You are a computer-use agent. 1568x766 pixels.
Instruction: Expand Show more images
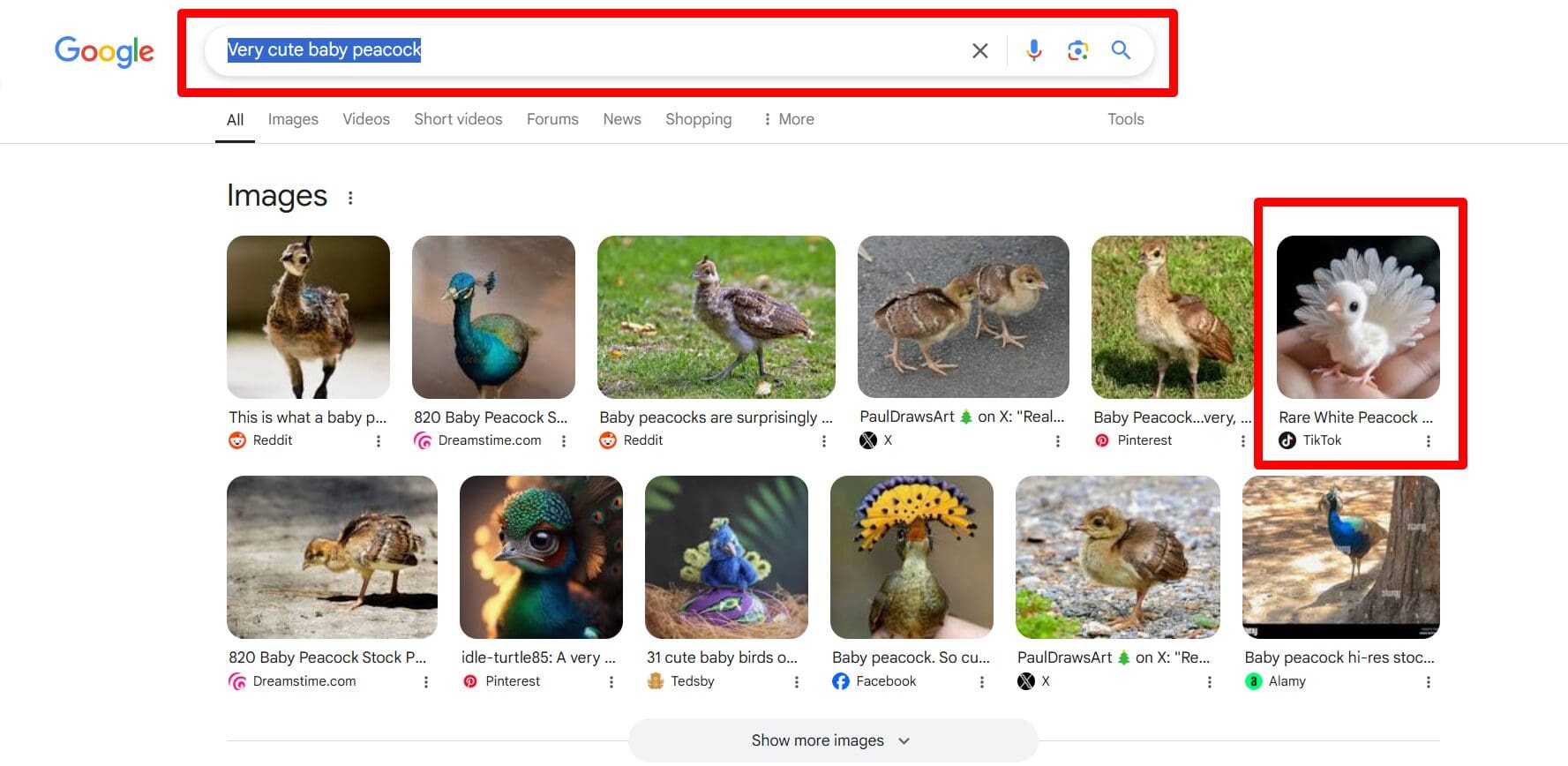click(831, 740)
